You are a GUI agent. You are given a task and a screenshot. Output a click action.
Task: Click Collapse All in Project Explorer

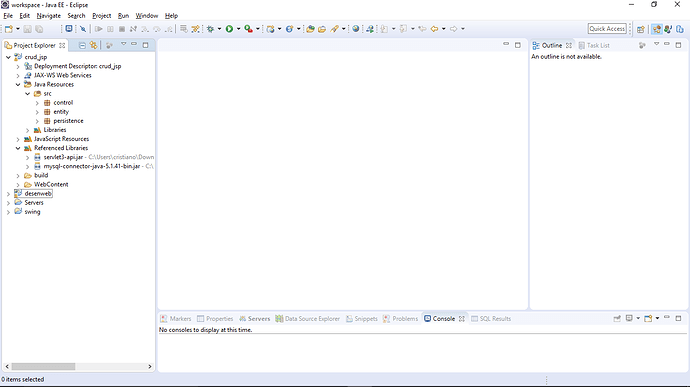[x=82, y=45]
